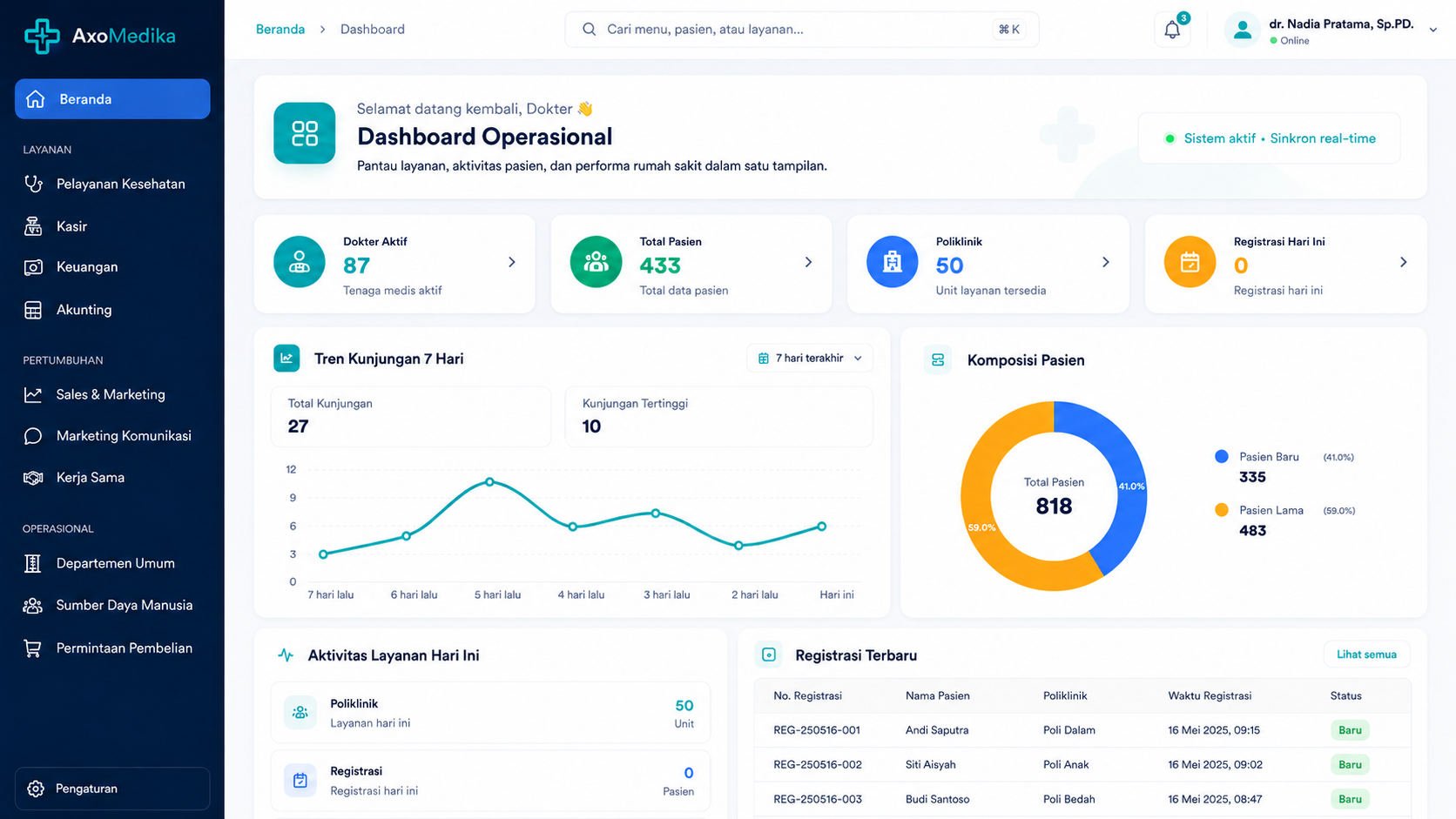The image size is (1456, 819).
Task: Click the Dashboard Operasional grid icon
Action: [x=305, y=133]
